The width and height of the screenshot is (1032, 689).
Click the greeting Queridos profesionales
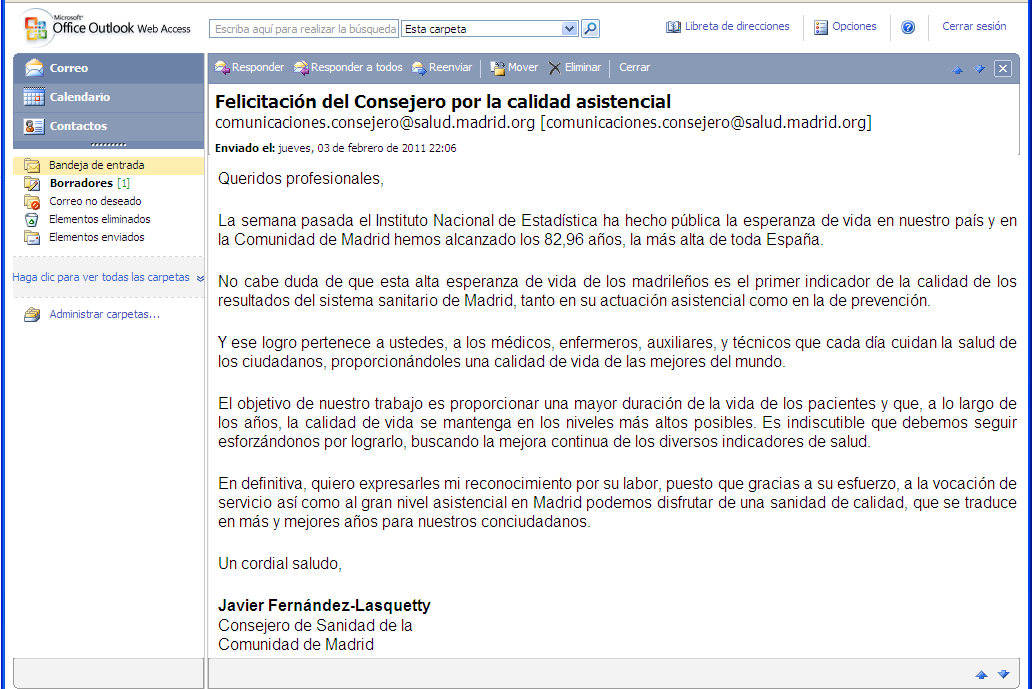[301, 179]
